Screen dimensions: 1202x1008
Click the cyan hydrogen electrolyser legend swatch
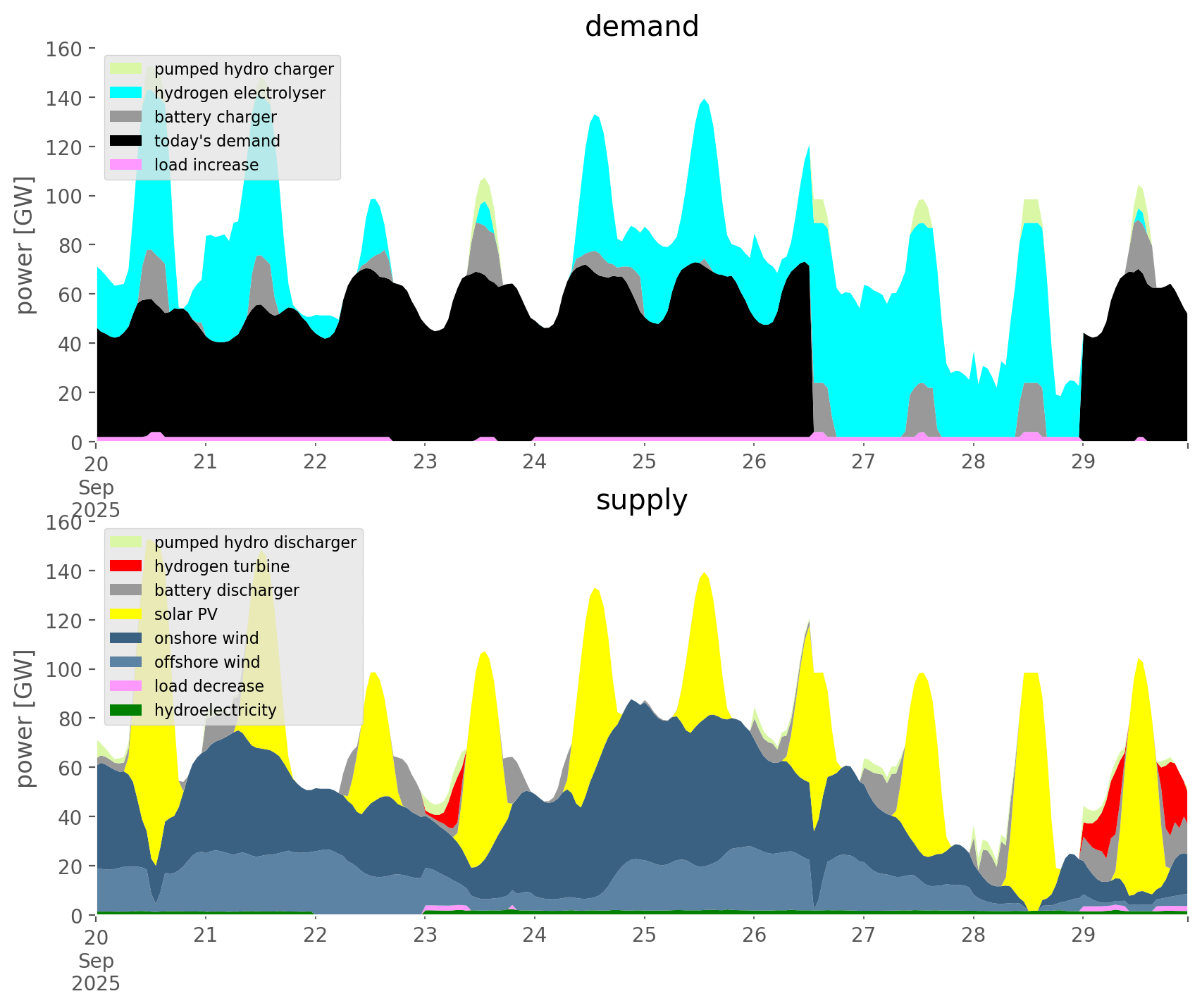[127, 93]
